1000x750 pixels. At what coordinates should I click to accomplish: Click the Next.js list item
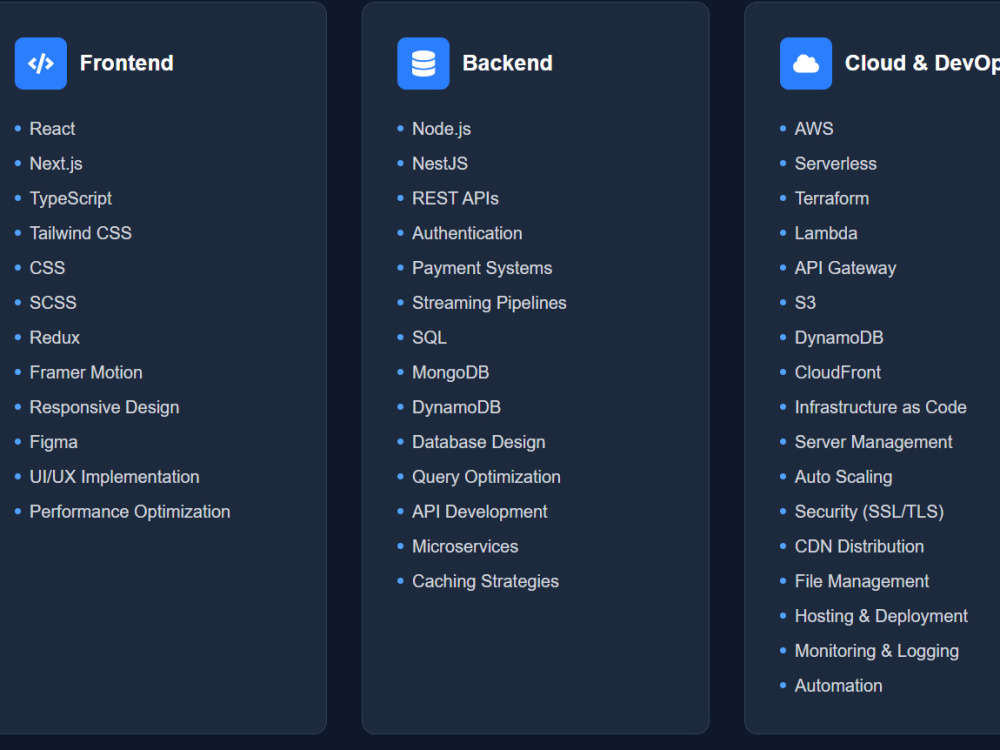56,164
